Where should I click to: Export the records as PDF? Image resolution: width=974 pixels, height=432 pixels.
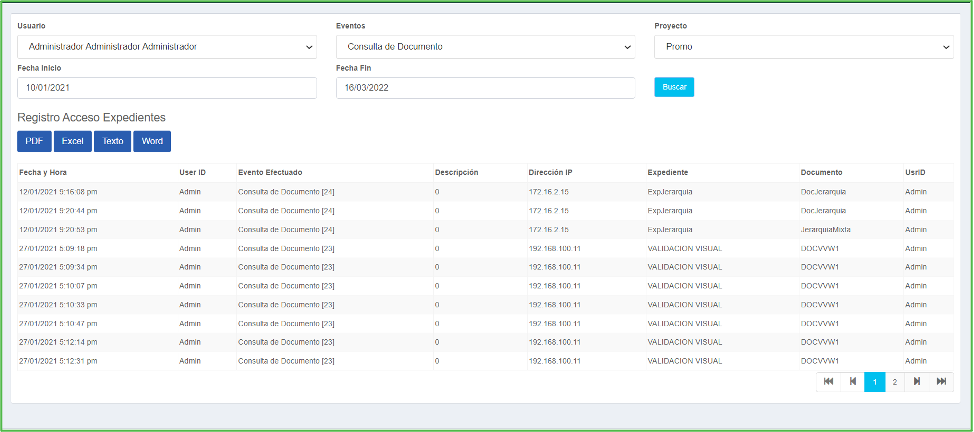tap(34, 141)
